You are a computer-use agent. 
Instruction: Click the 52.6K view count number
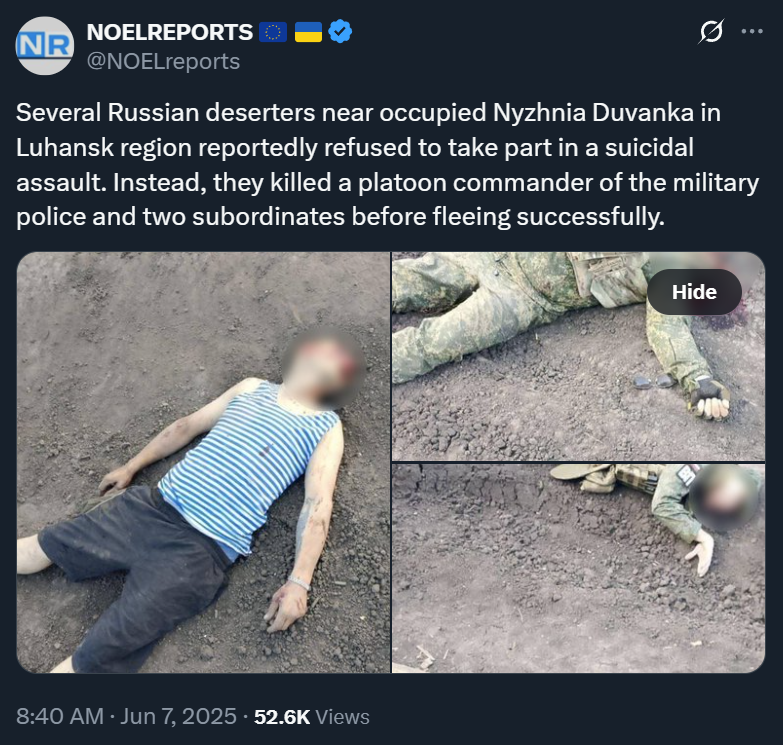click(282, 717)
